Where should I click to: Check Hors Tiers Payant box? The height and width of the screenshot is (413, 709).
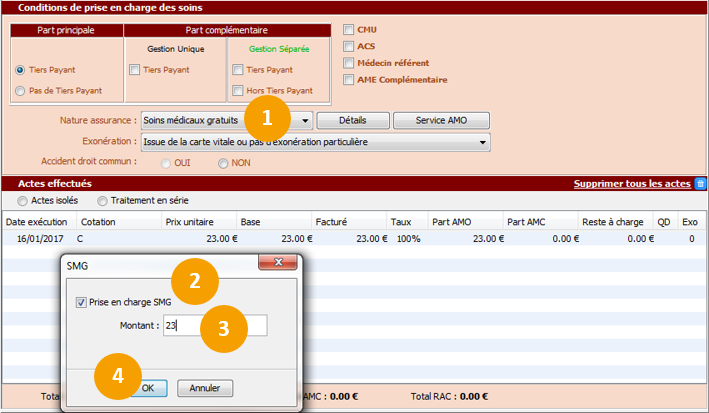(x=237, y=91)
